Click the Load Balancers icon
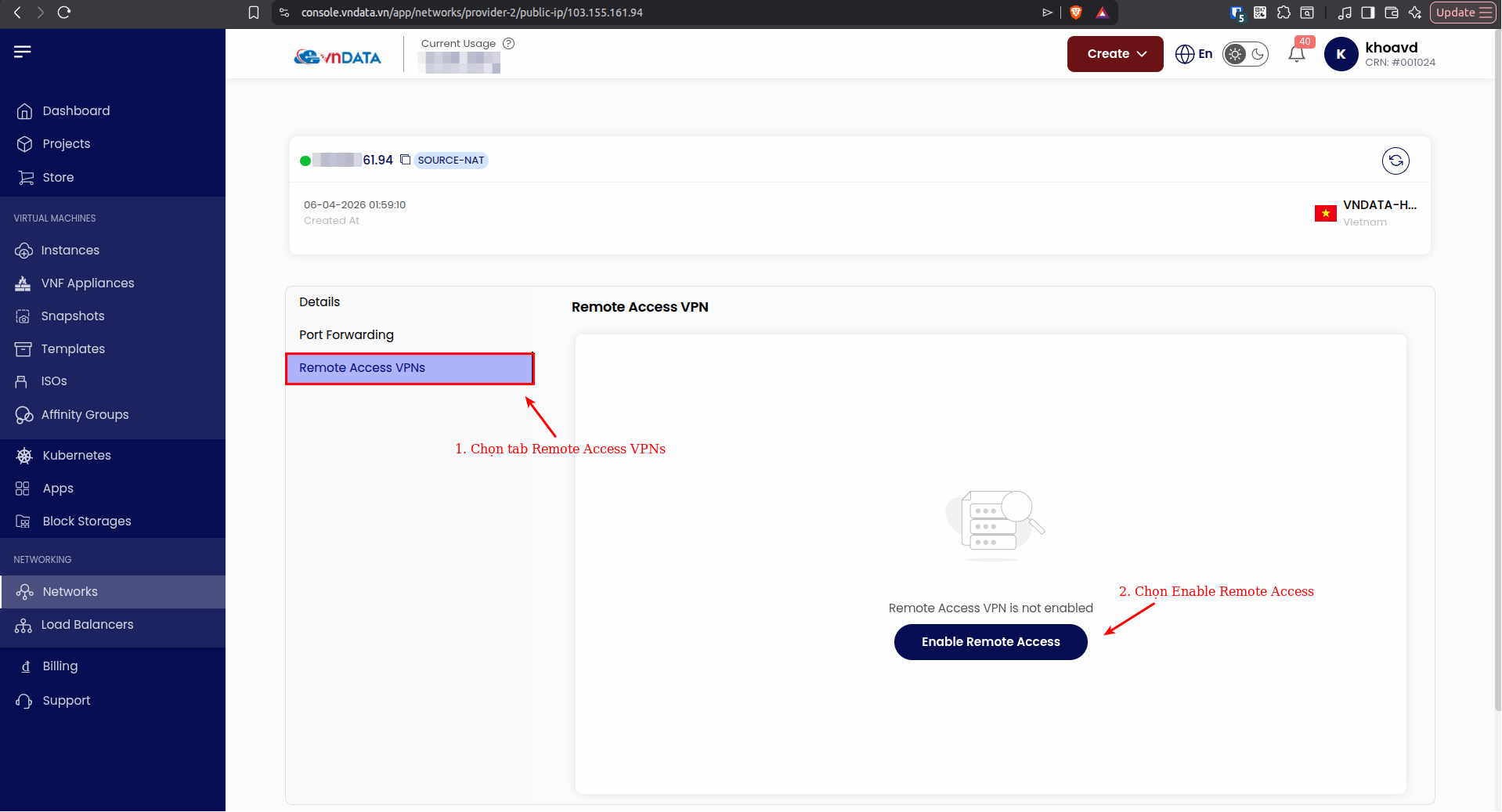This screenshot has width=1502, height=812. click(x=23, y=625)
